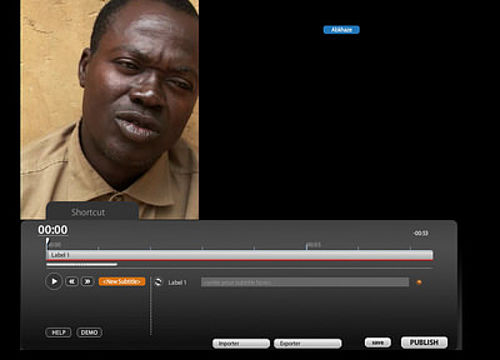Click the orange dot at the subtitle row's end

tap(419, 282)
